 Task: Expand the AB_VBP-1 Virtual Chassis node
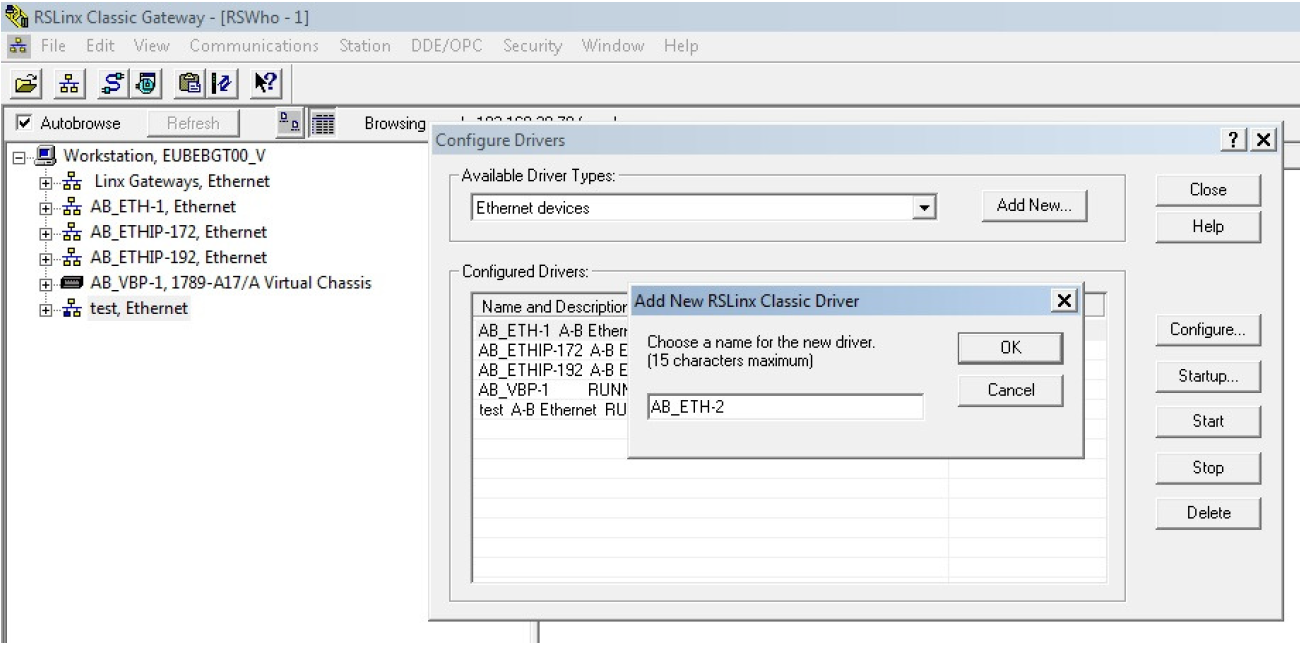pyautogui.click(x=44, y=284)
